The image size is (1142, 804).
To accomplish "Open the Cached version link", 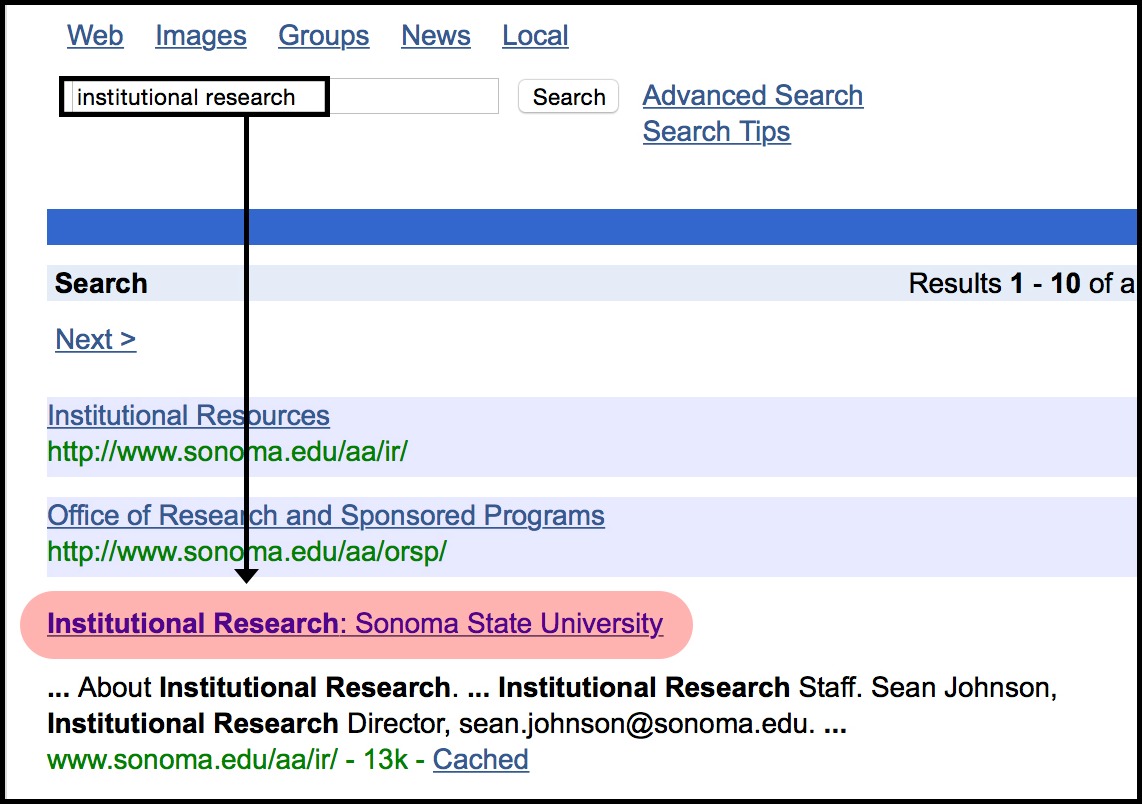I will click(481, 760).
